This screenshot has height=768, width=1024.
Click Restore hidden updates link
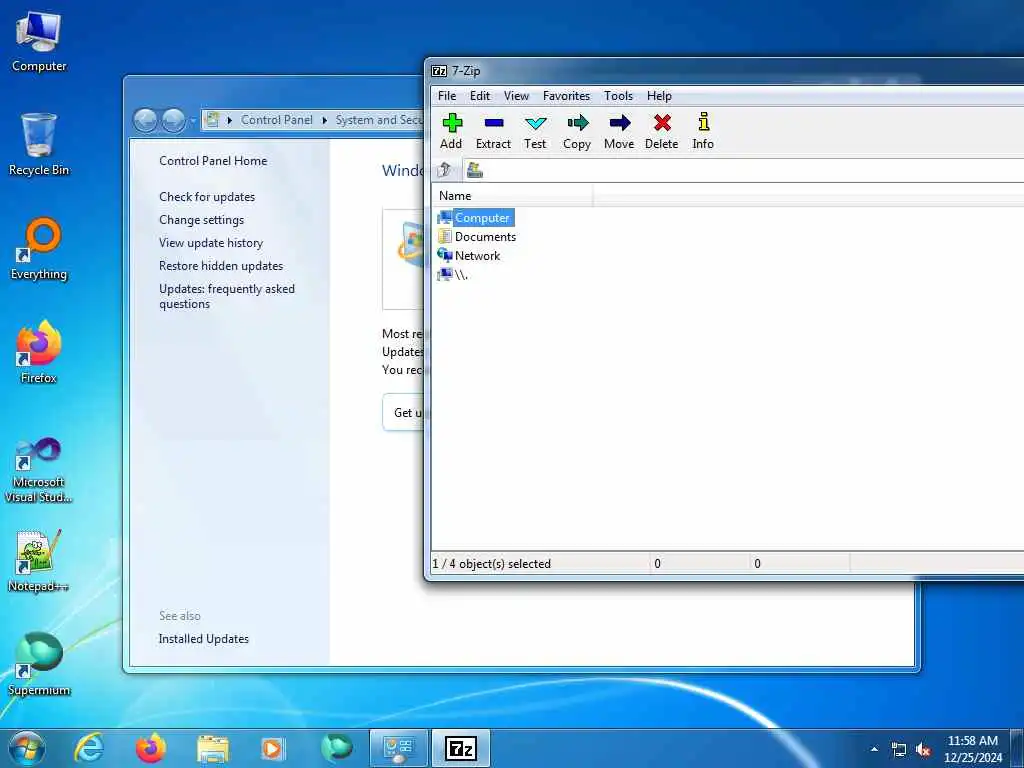click(221, 266)
